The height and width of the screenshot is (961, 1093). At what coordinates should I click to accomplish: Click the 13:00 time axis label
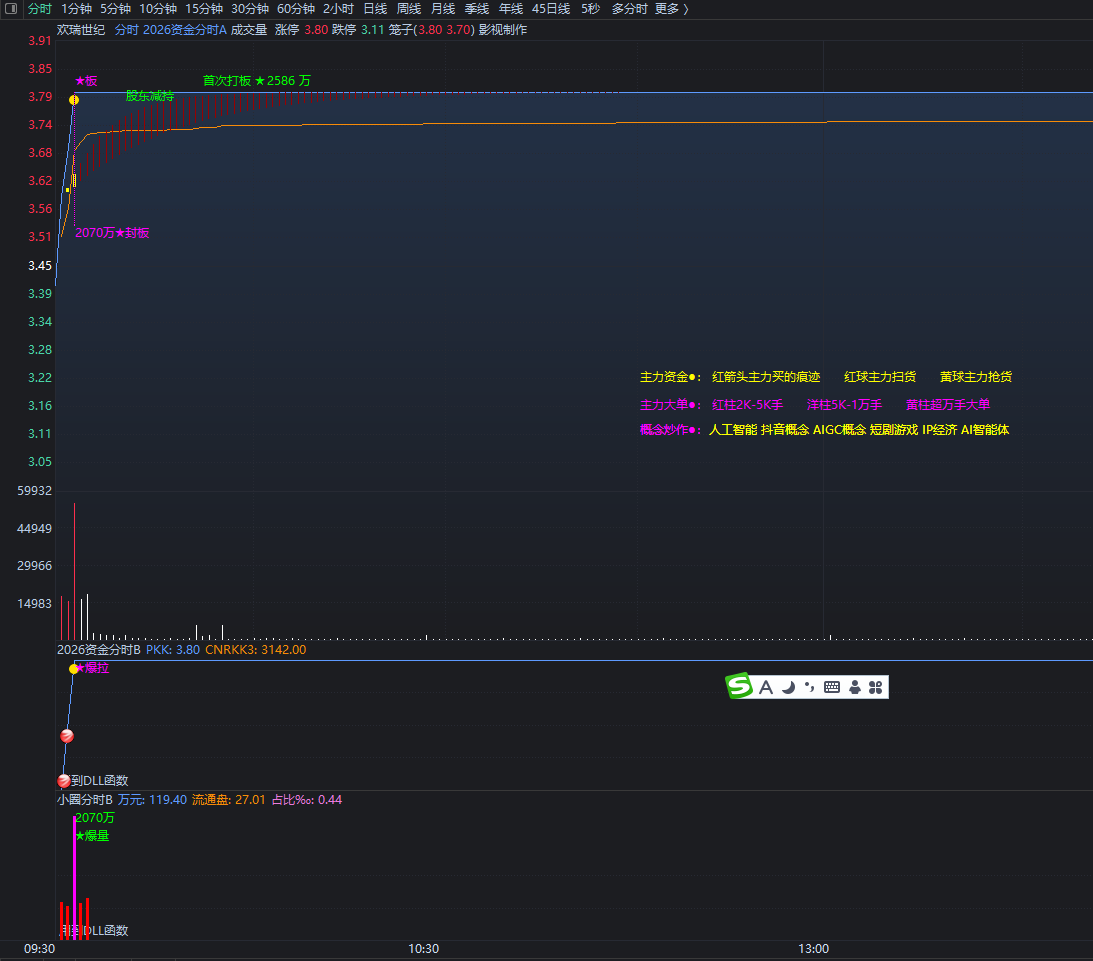click(x=813, y=949)
